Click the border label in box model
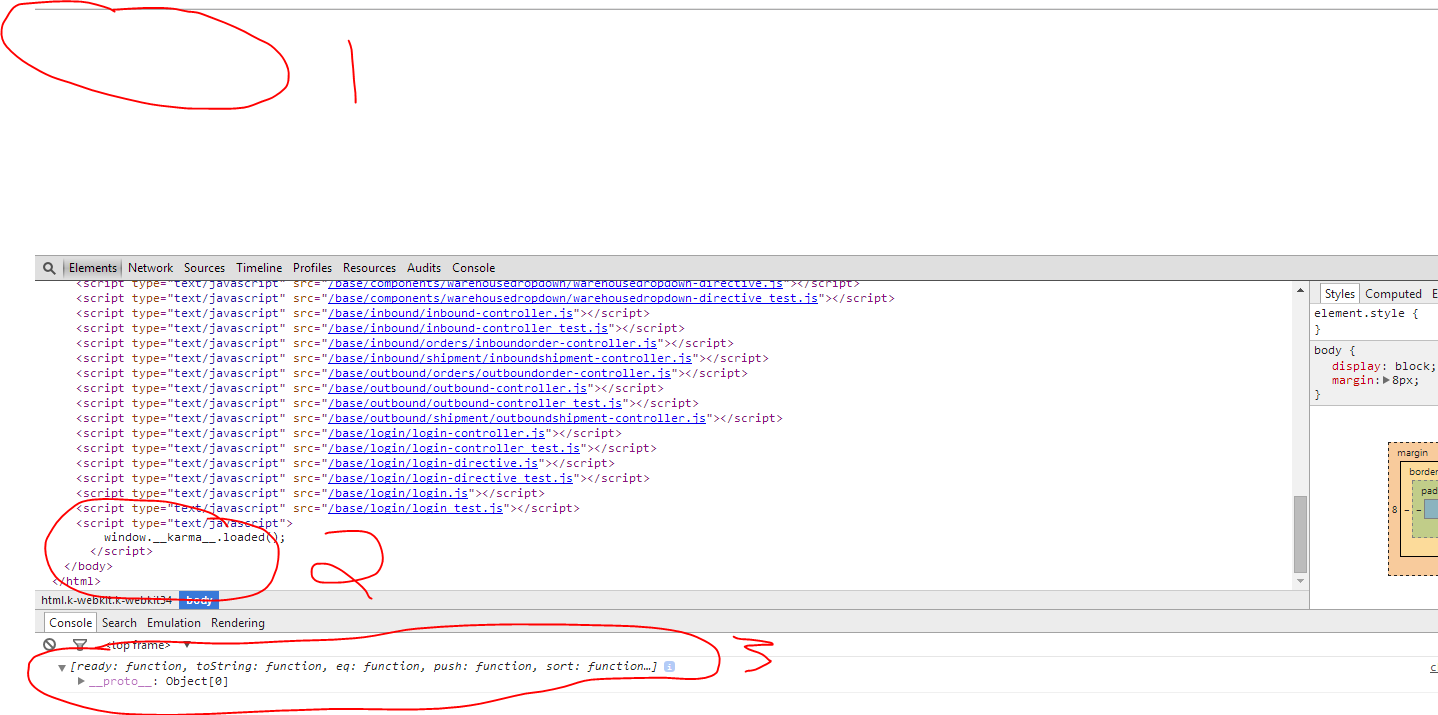Screen dimensions: 1438x715 click(1423, 471)
